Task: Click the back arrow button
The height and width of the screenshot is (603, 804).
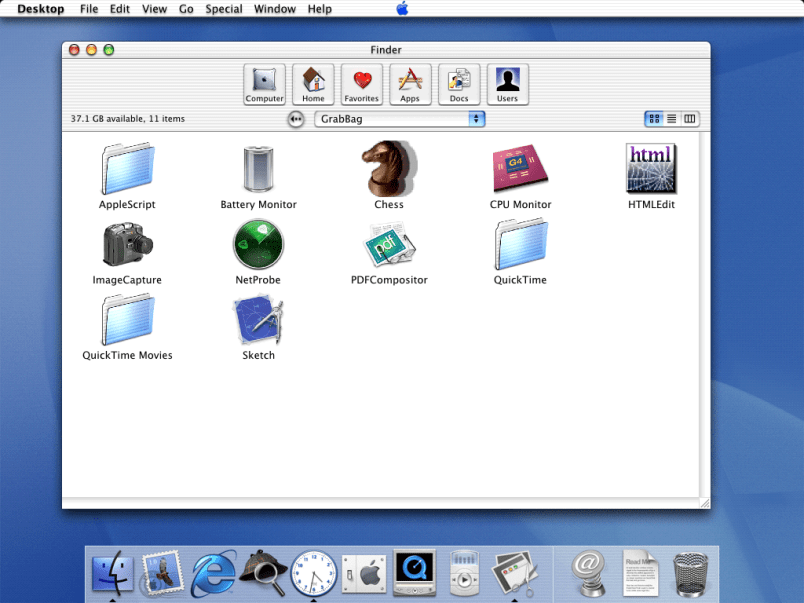Action: click(296, 119)
